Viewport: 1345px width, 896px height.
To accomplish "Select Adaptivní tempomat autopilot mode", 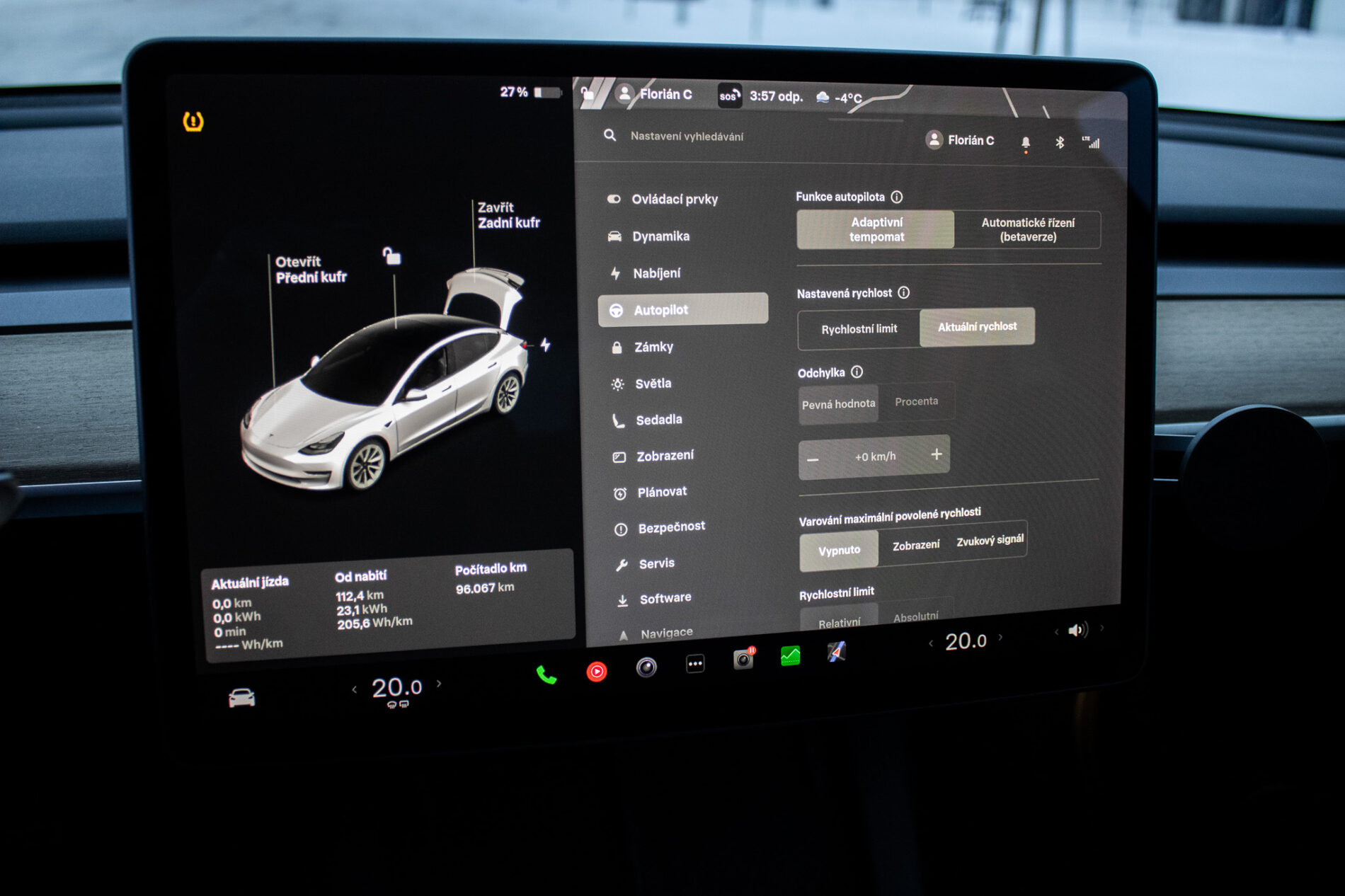I will pyautogui.click(x=876, y=229).
